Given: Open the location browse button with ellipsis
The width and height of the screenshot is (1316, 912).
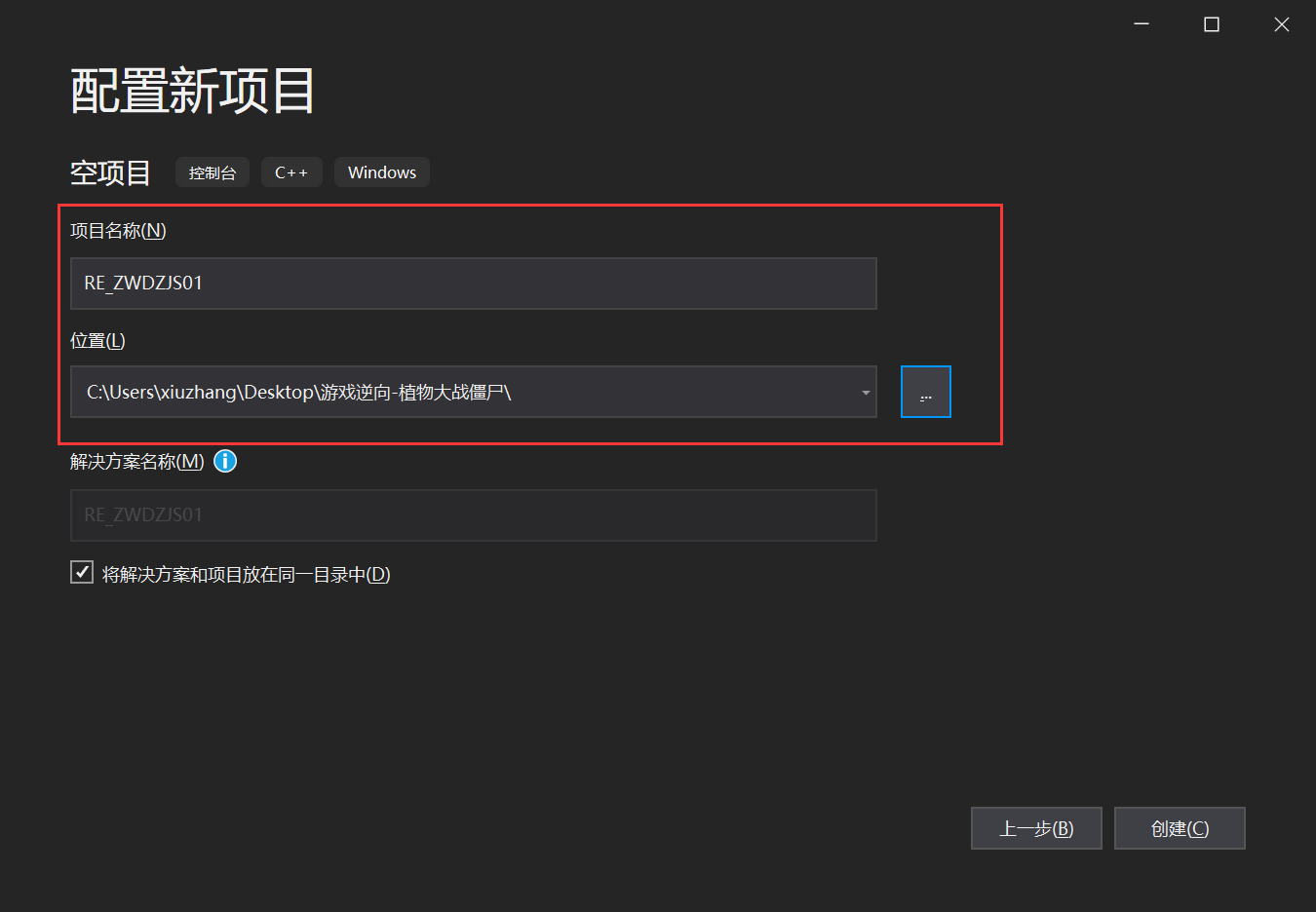Looking at the screenshot, I should [x=925, y=391].
